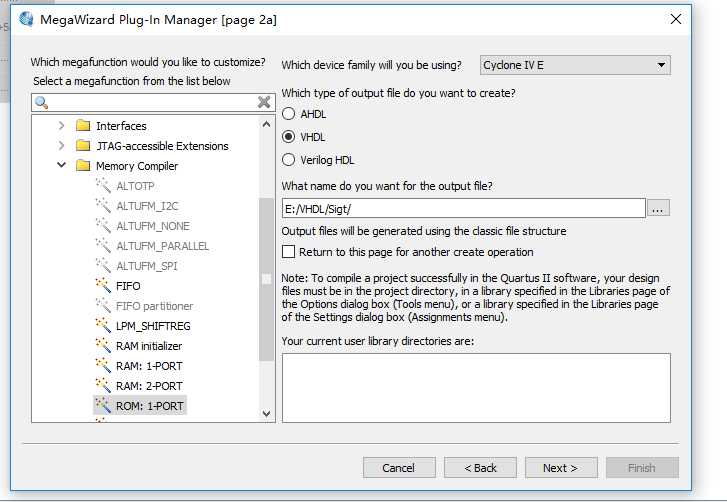Select RAM: 2-PORT in the list
The height and width of the screenshot is (502, 727).
149,386
